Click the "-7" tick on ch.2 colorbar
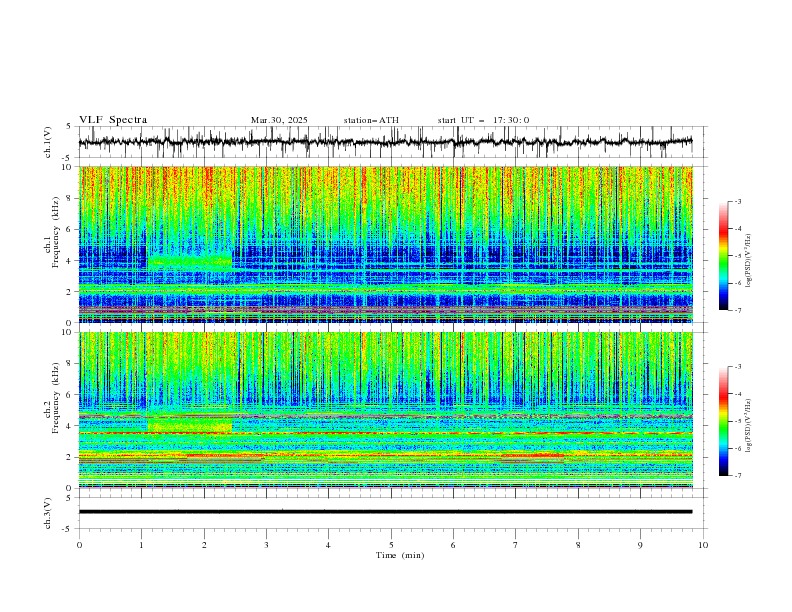This screenshot has height=612, width=792. pyautogui.click(x=737, y=476)
